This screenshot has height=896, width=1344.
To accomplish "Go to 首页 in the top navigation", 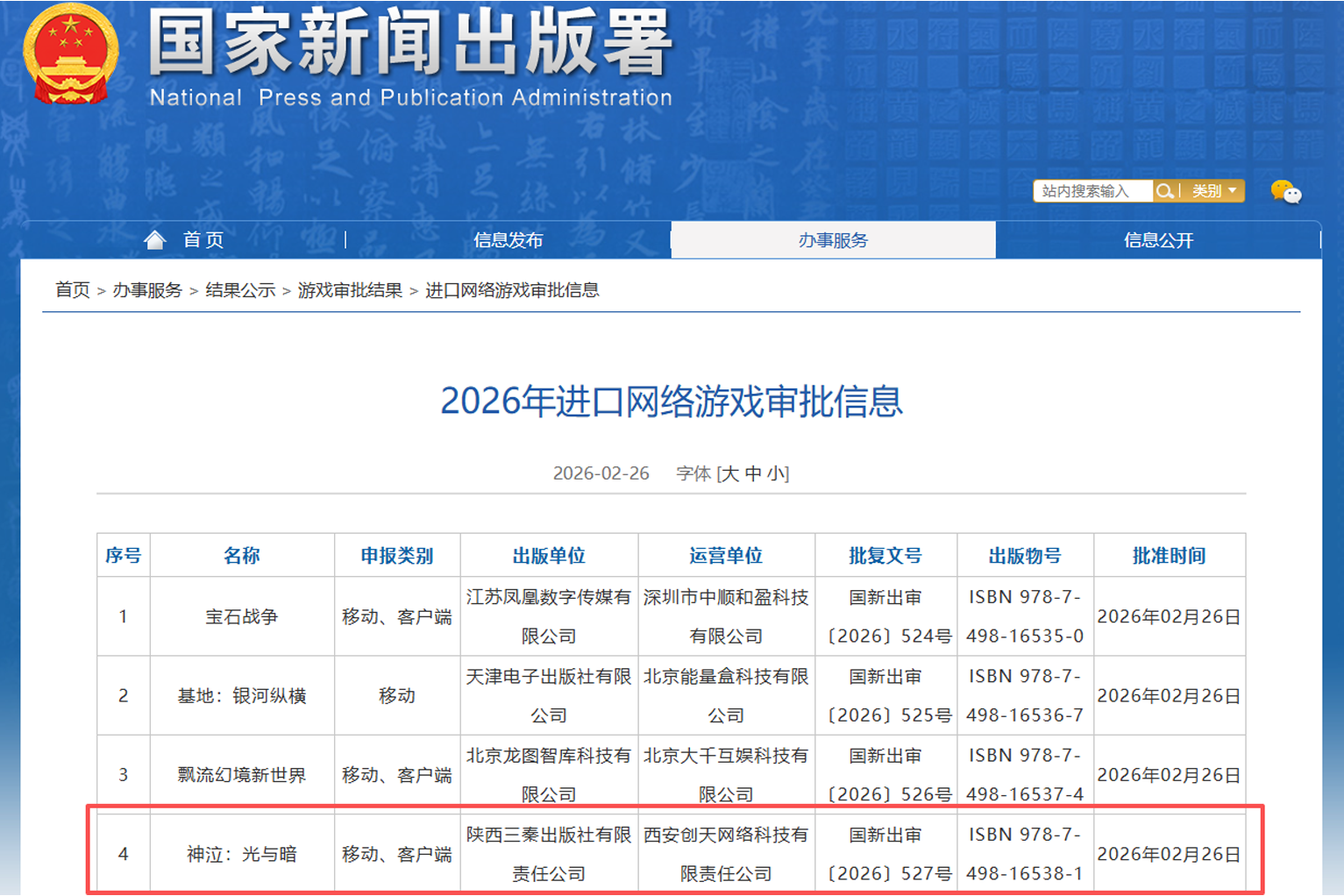I will [203, 238].
